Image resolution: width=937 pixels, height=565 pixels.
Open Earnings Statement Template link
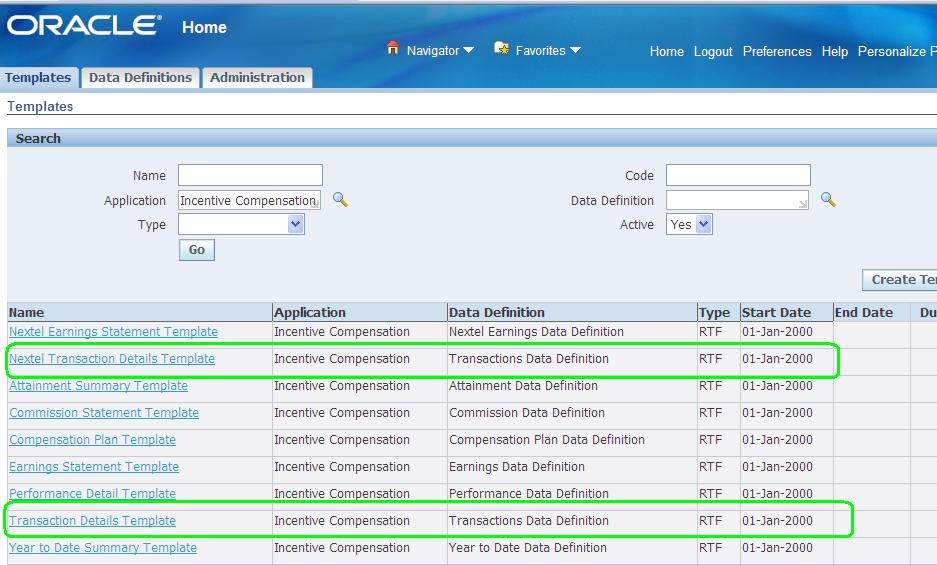94,466
